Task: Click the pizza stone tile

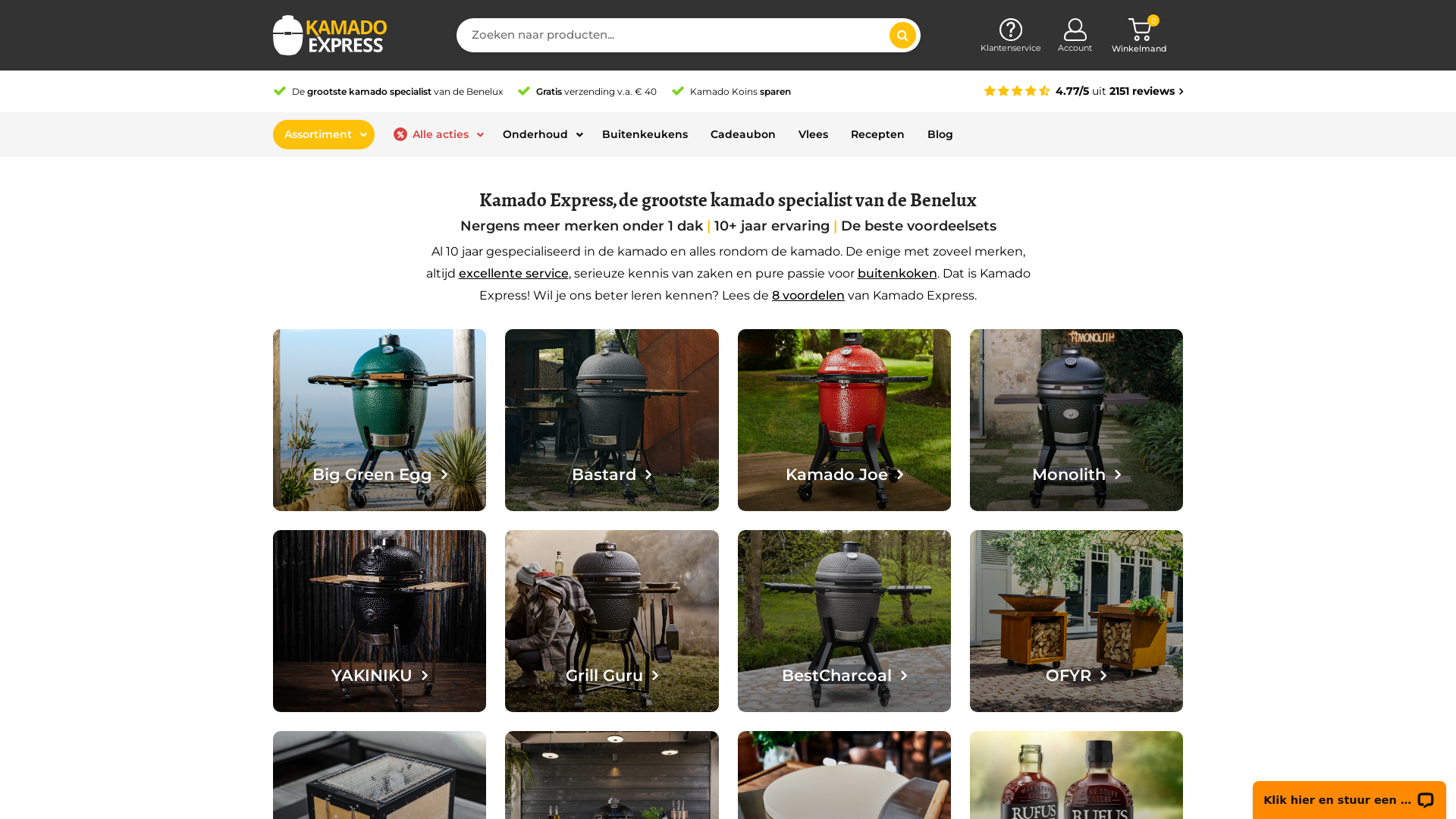Action: tap(844, 775)
